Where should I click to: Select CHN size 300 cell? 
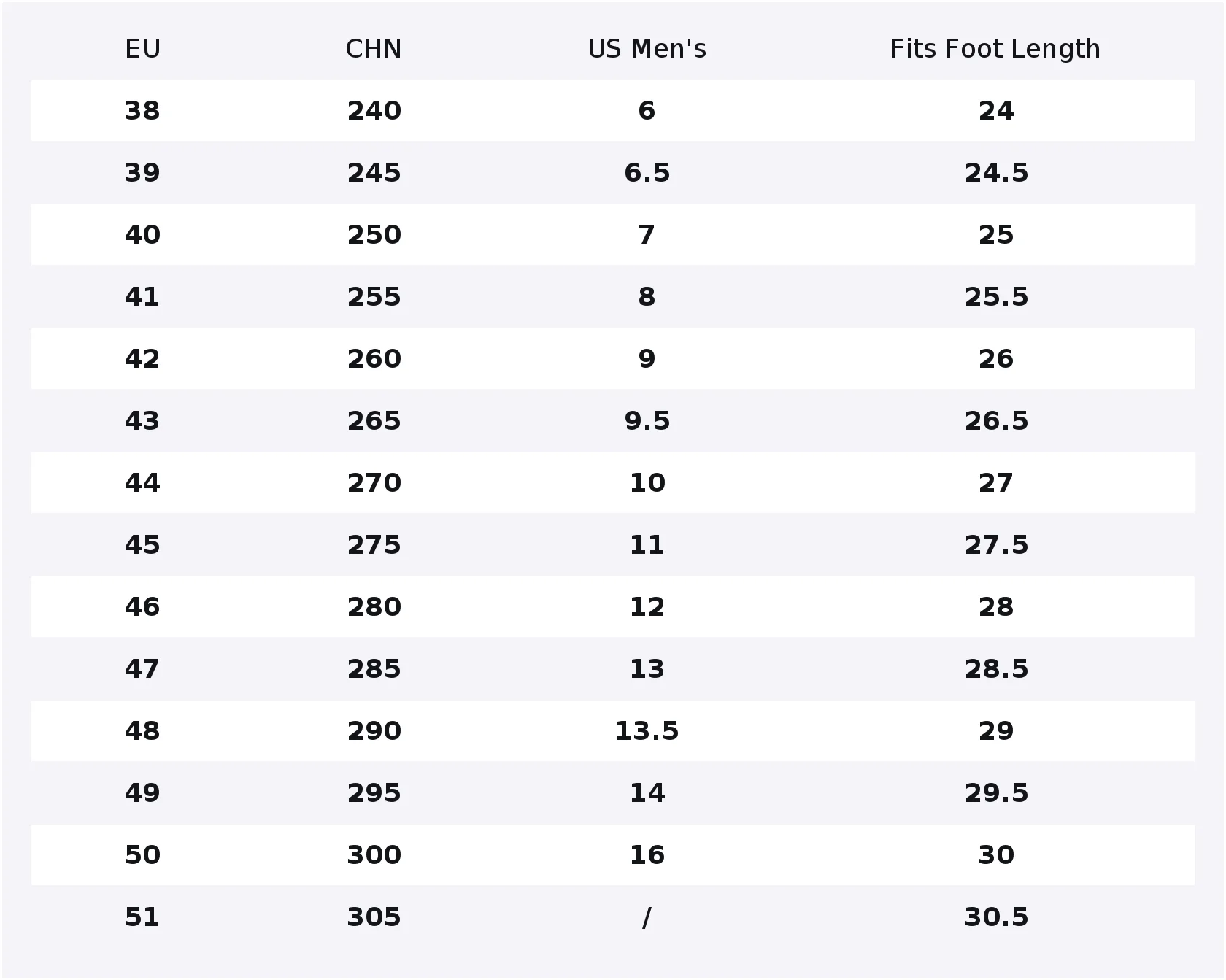374,855
